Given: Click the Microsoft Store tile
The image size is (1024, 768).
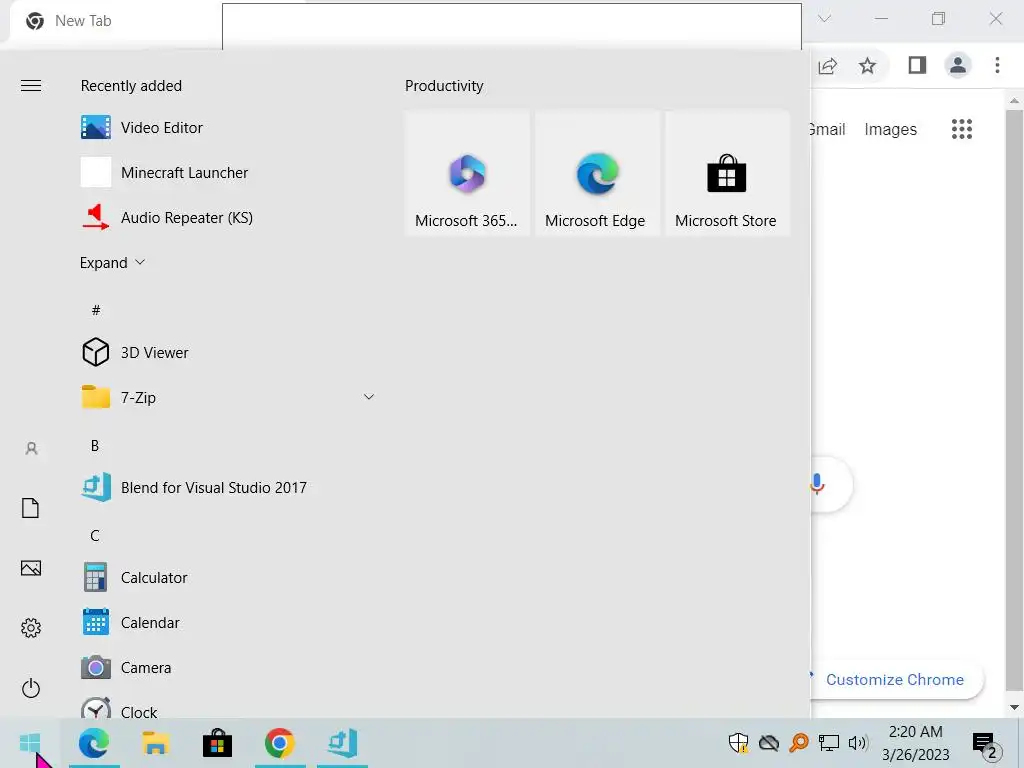Looking at the screenshot, I should 727,173.
